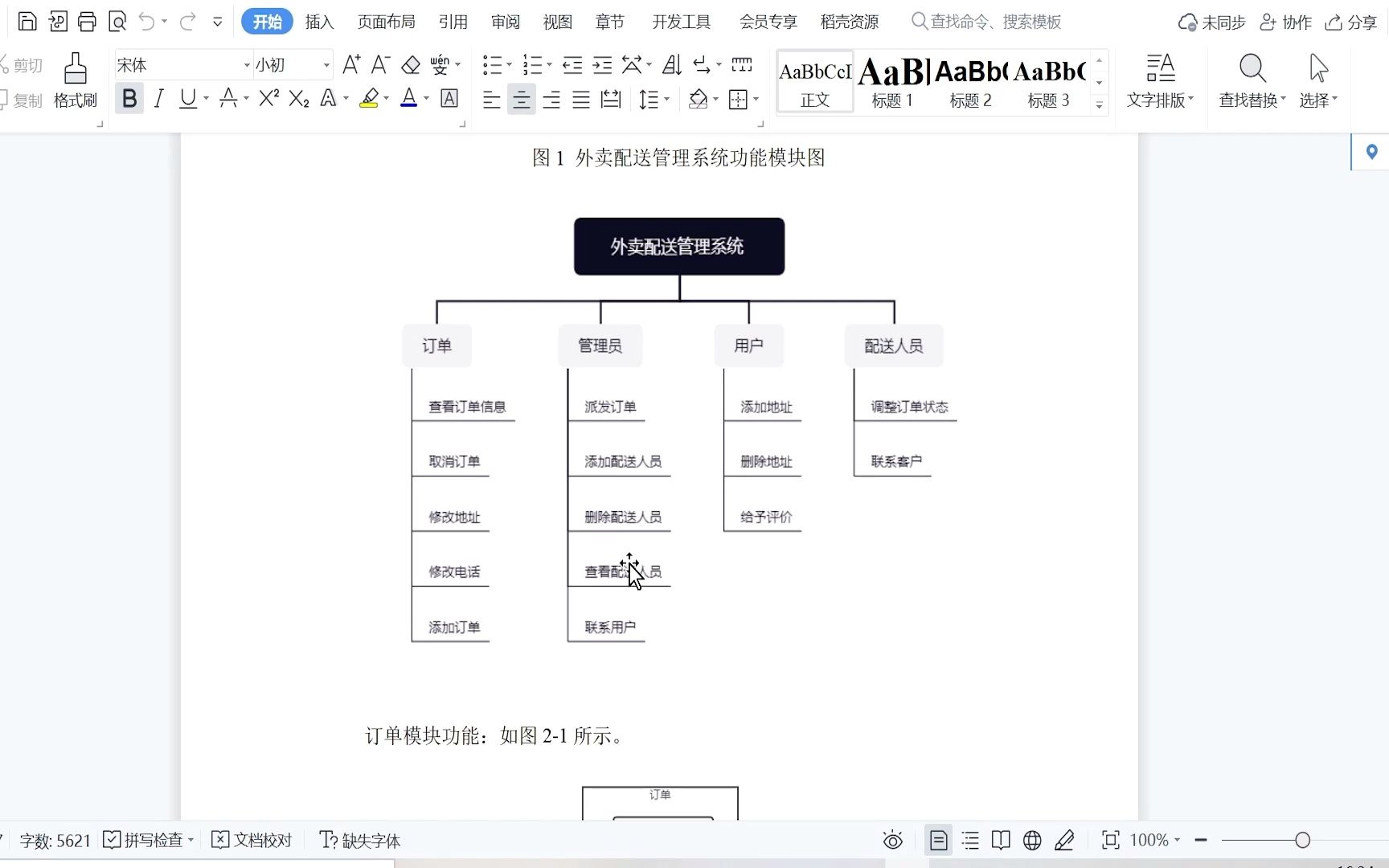
Task: Click the Save icon in quick access toolbar
Action: (27, 22)
